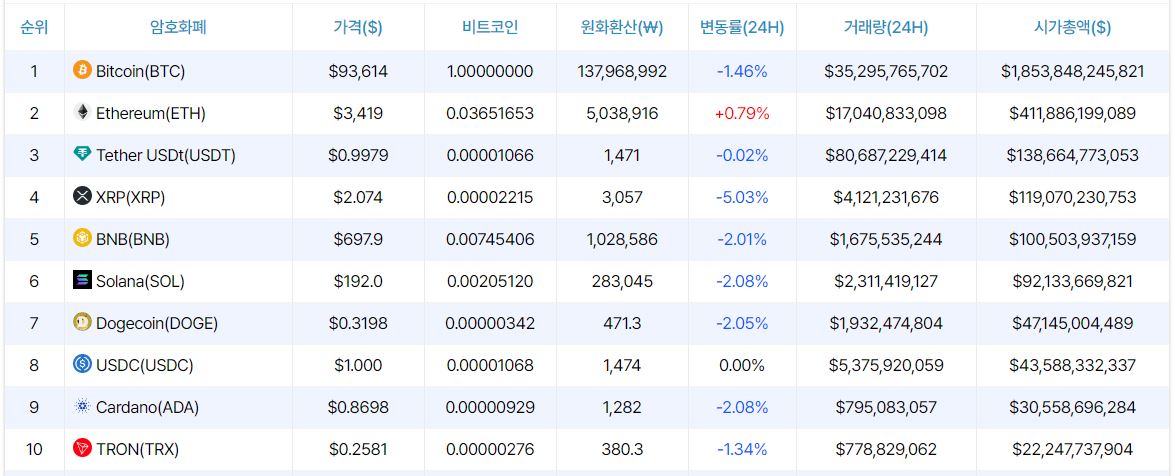Sort by the 변동률(24H) column header
This screenshot has width=1174, height=476.
[742, 28]
